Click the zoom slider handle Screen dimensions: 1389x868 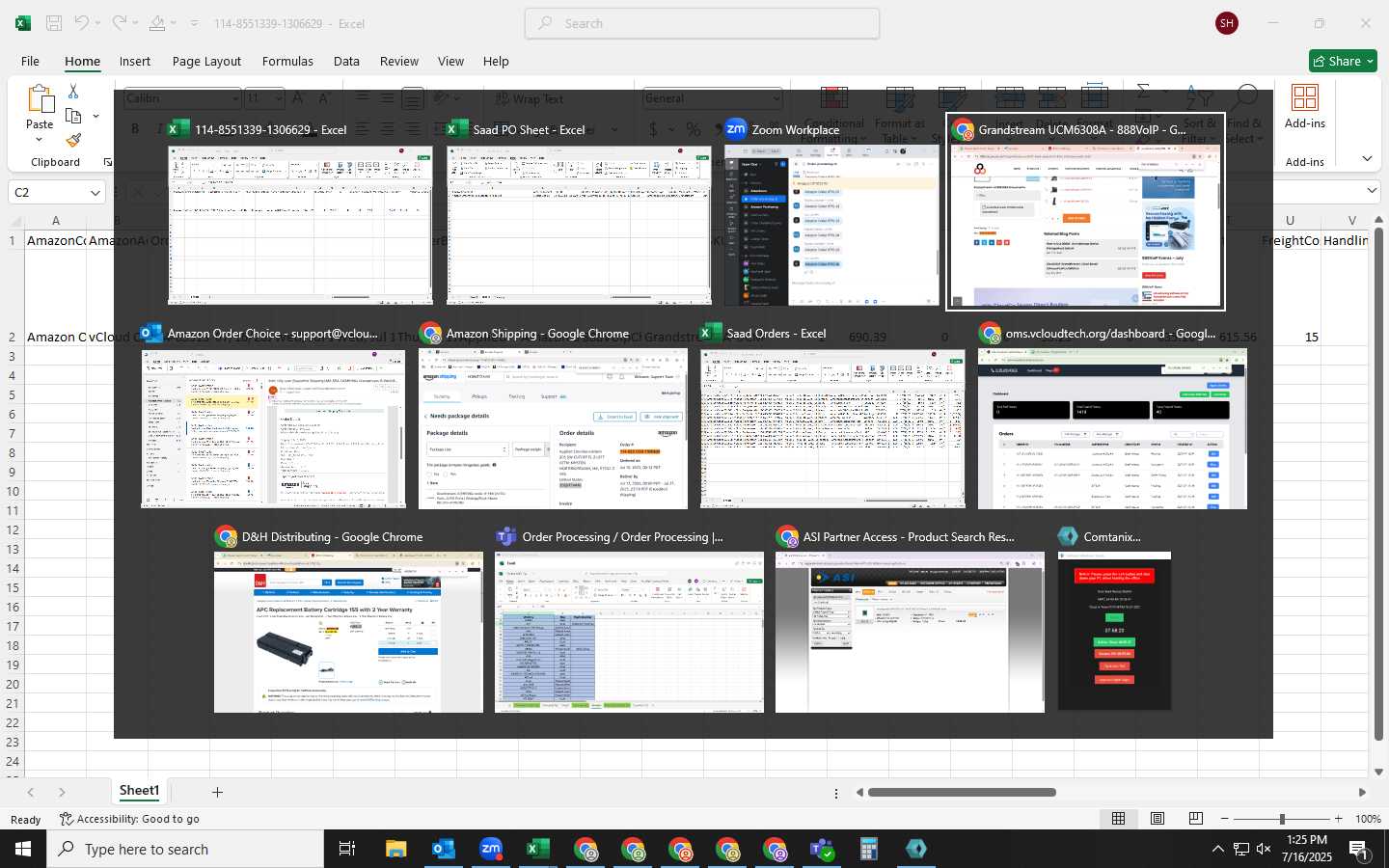(1281, 819)
